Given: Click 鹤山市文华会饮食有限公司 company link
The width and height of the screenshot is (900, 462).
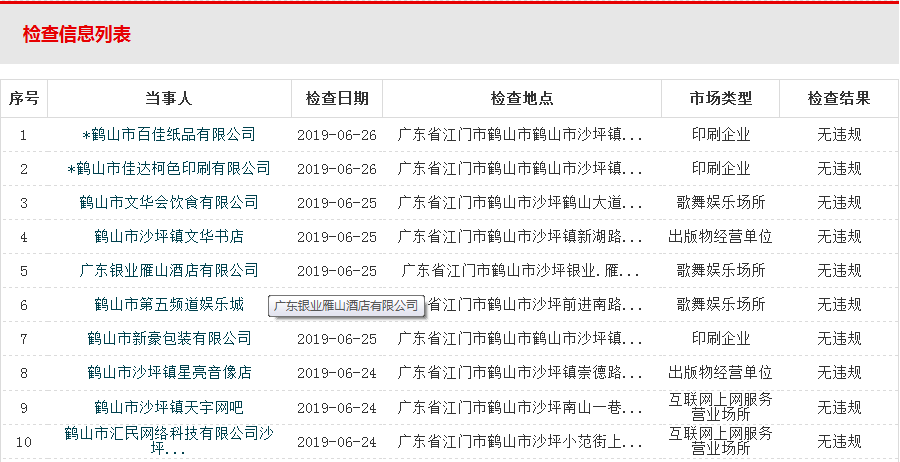Looking at the screenshot, I should (x=169, y=202).
